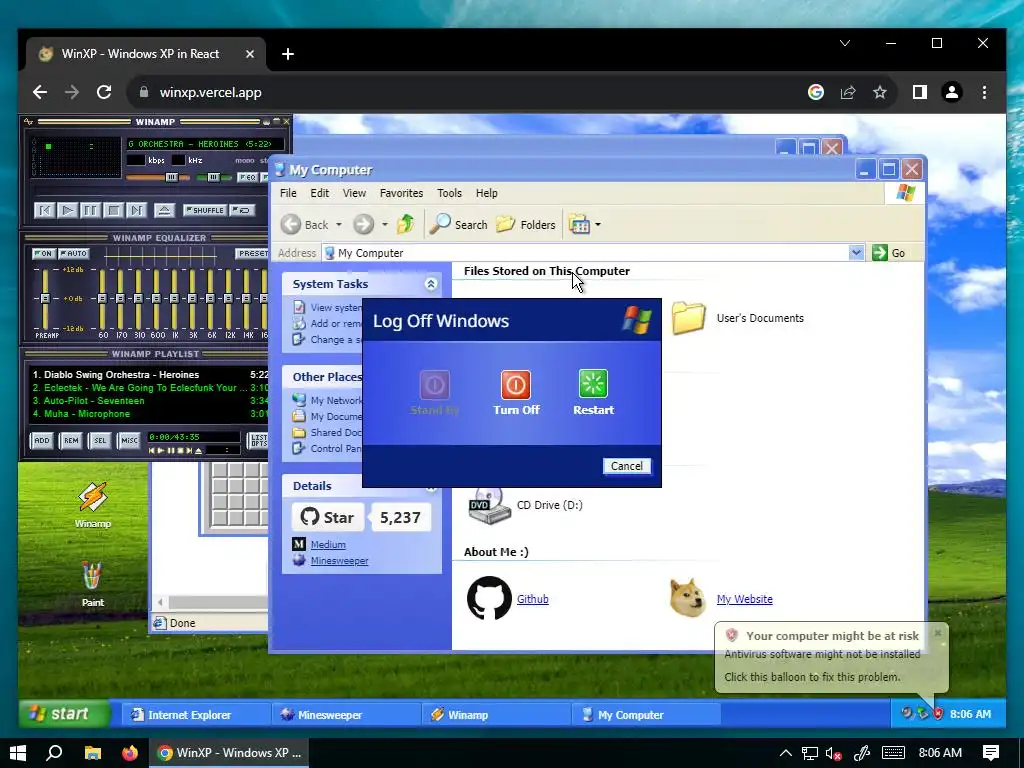This screenshot has height=768, width=1024.
Task: Cancel the Log Off Windows dialog
Action: [x=626, y=466]
